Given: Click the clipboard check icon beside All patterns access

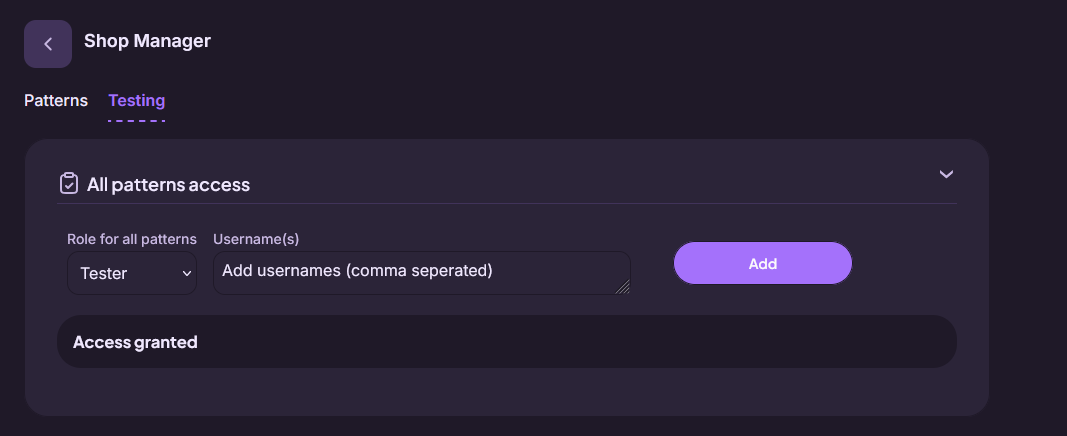Looking at the screenshot, I should tap(69, 184).
